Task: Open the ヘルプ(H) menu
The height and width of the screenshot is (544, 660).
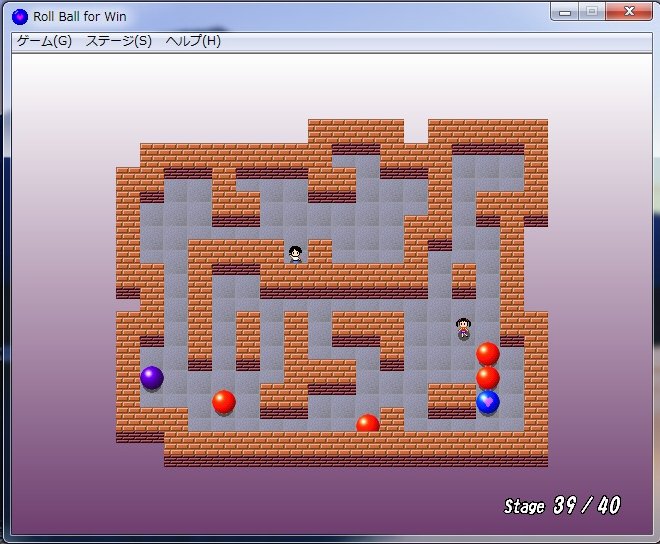Action: pyautogui.click(x=193, y=41)
